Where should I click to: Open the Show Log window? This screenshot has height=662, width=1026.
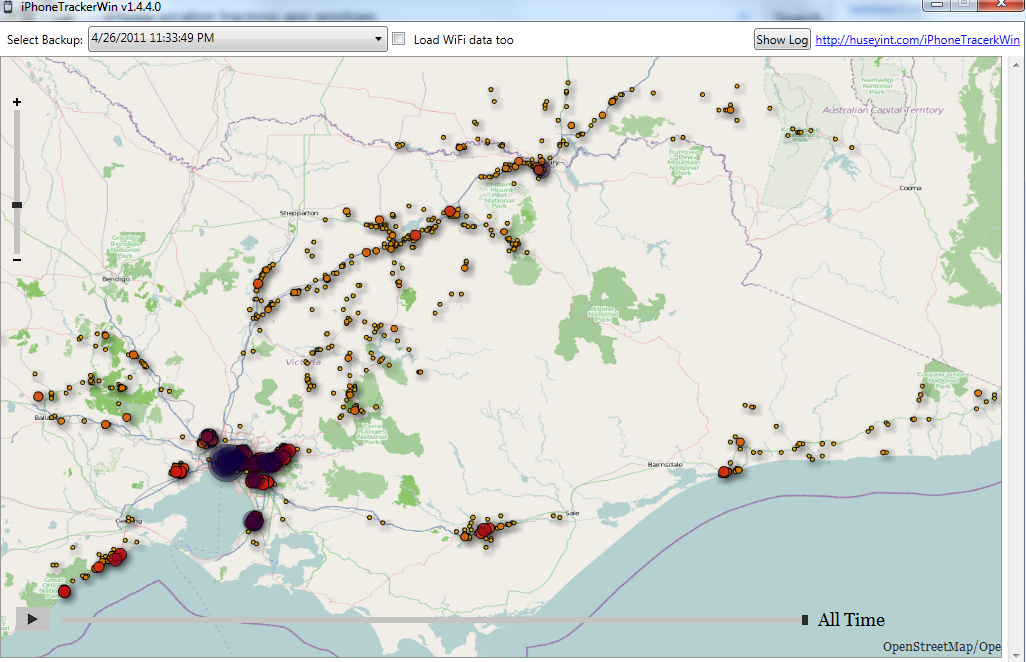tap(782, 40)
